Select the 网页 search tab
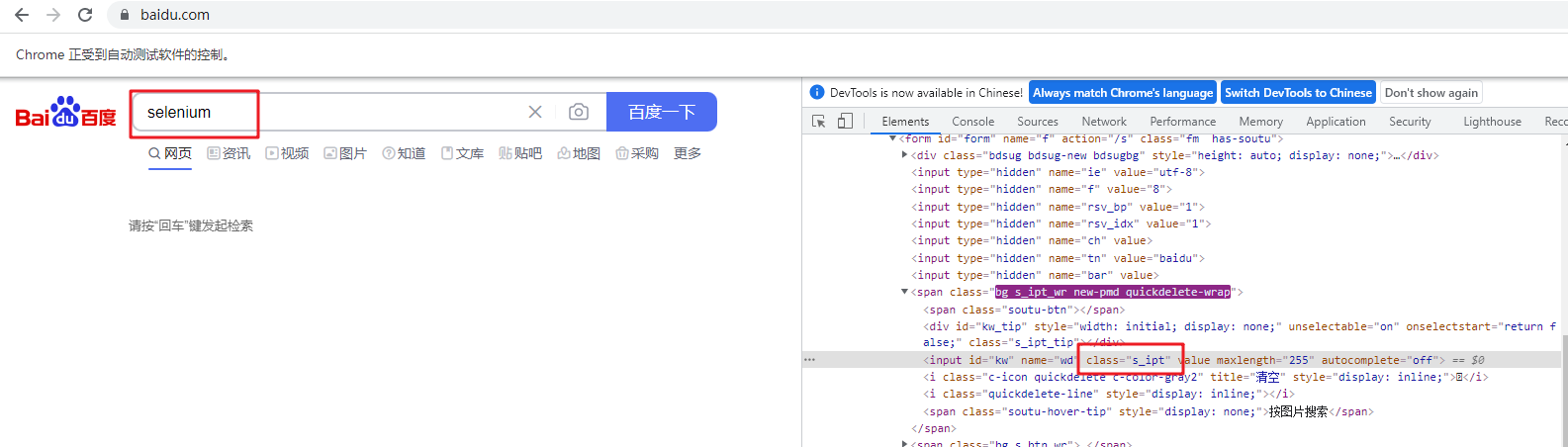Screen dimensions: 1568x447 coord(170,153)
